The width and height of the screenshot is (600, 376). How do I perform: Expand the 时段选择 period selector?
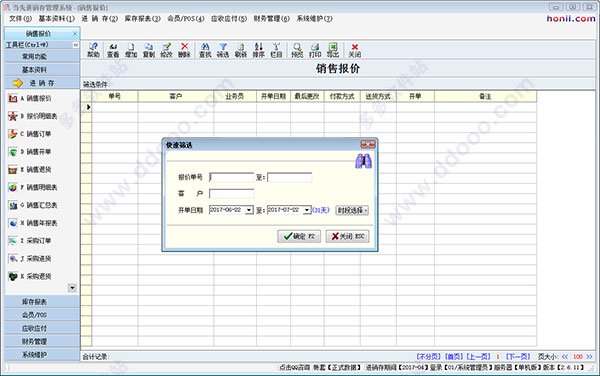tap(352, 210)
